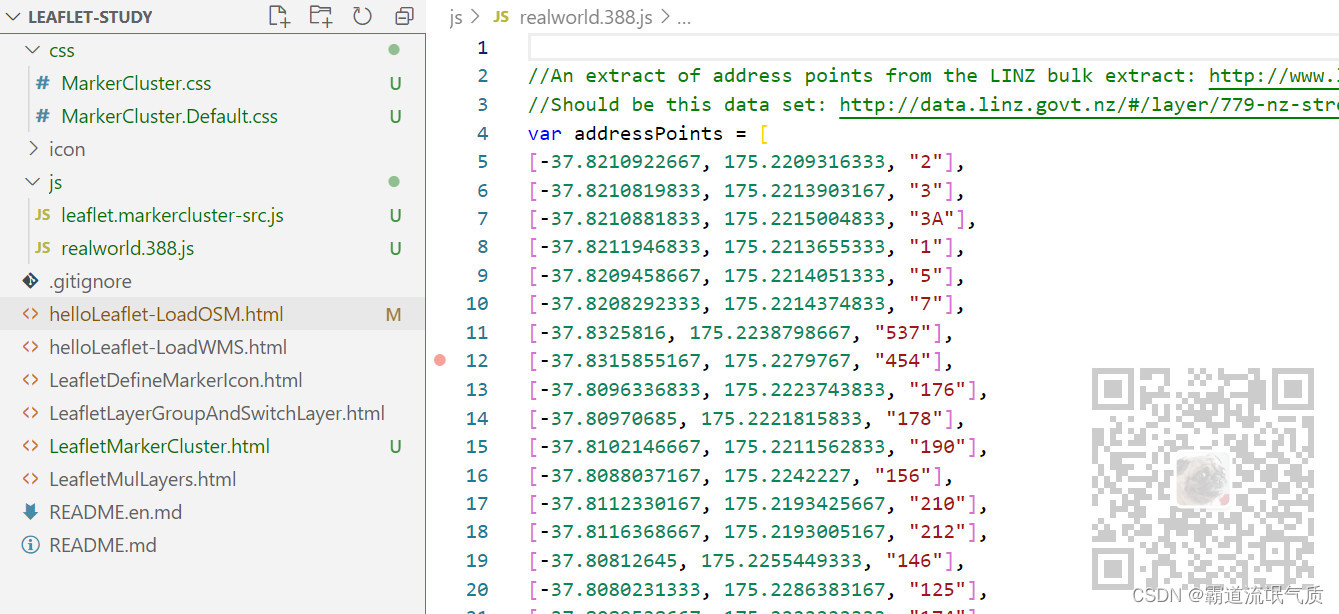
Task: Place cursor in empty line 1
Action: [933, 47]
